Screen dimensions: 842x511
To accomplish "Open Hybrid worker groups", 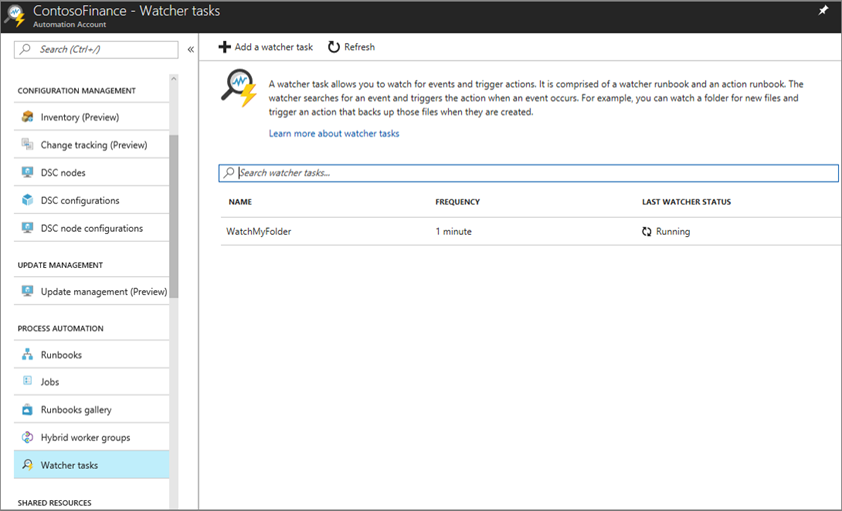I will [91, 437].
